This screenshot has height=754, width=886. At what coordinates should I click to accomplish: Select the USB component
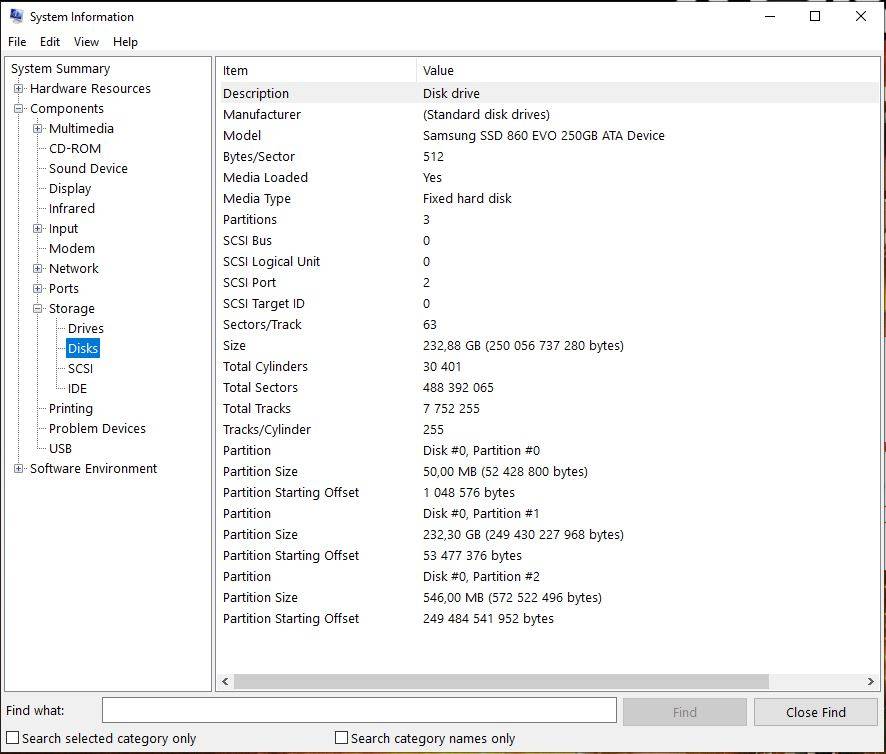tap(60, 448)
